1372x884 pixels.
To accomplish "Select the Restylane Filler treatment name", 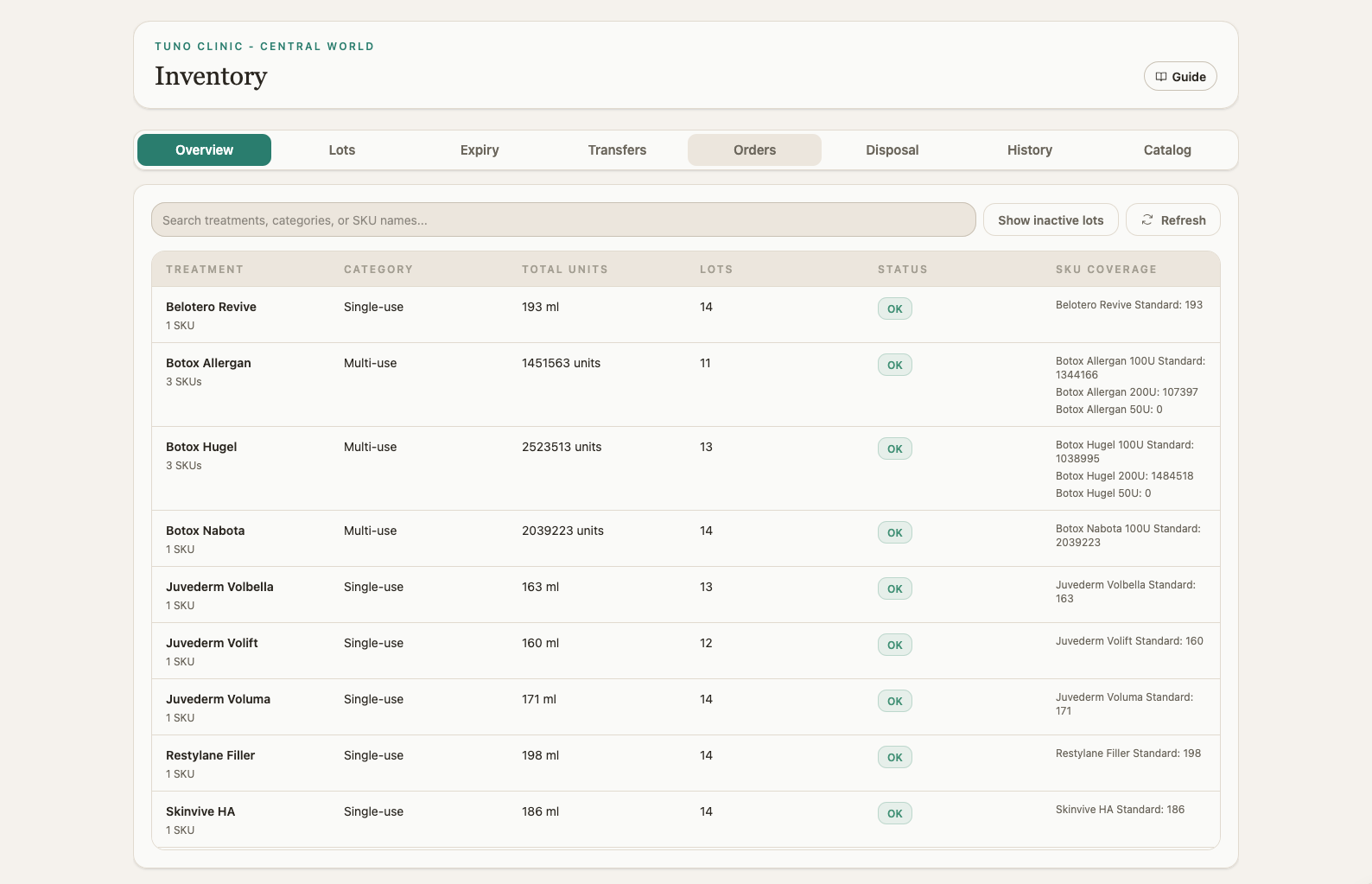I will [x=210, y=755].
